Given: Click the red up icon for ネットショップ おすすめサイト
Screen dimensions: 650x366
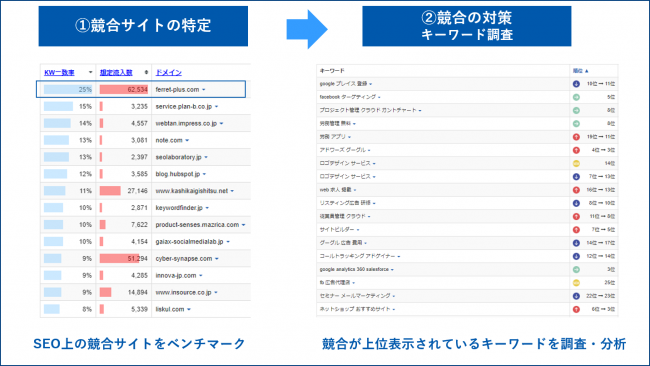Looking at the screenshot, I should 576,309.
